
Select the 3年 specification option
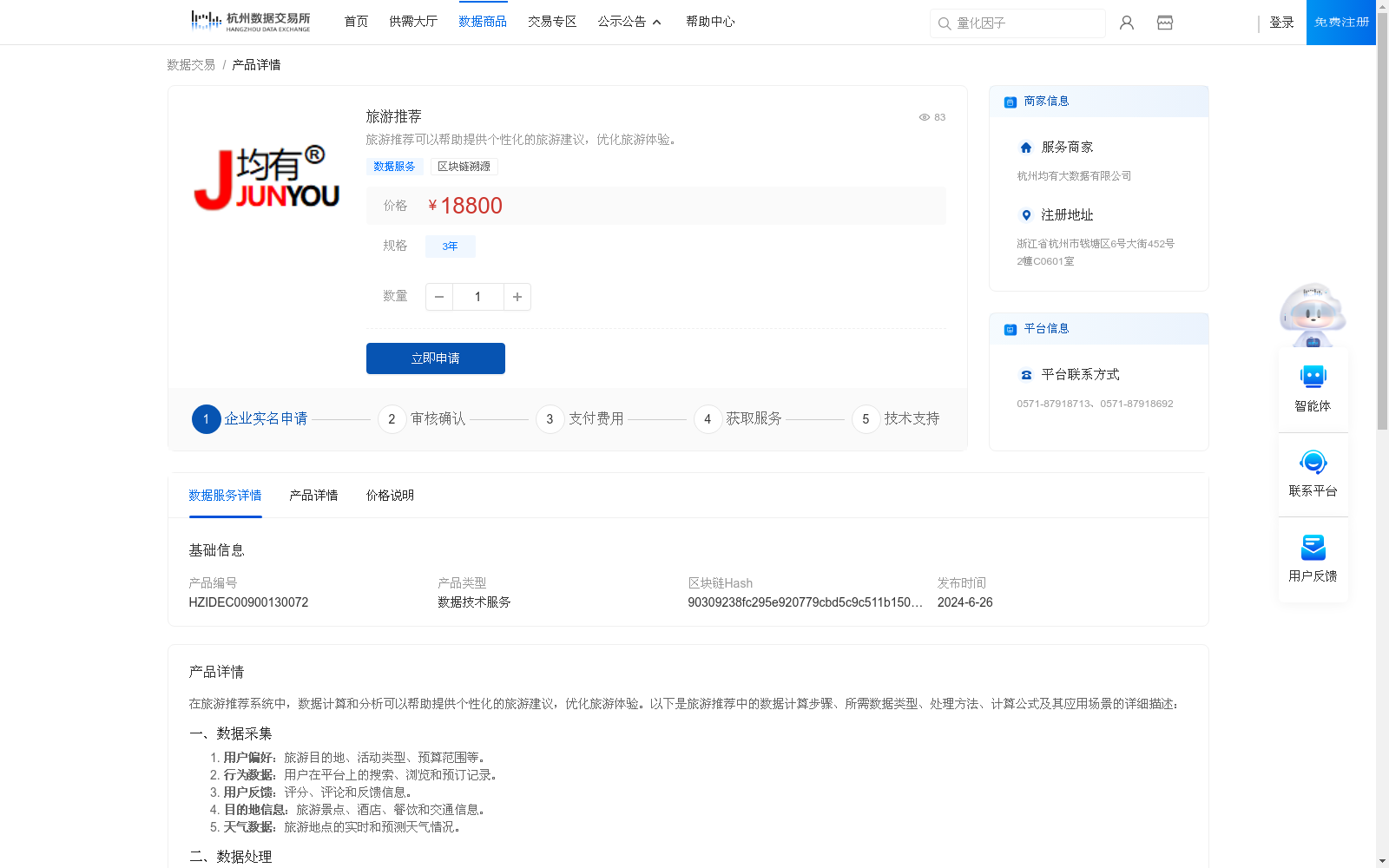coord(450,247)
